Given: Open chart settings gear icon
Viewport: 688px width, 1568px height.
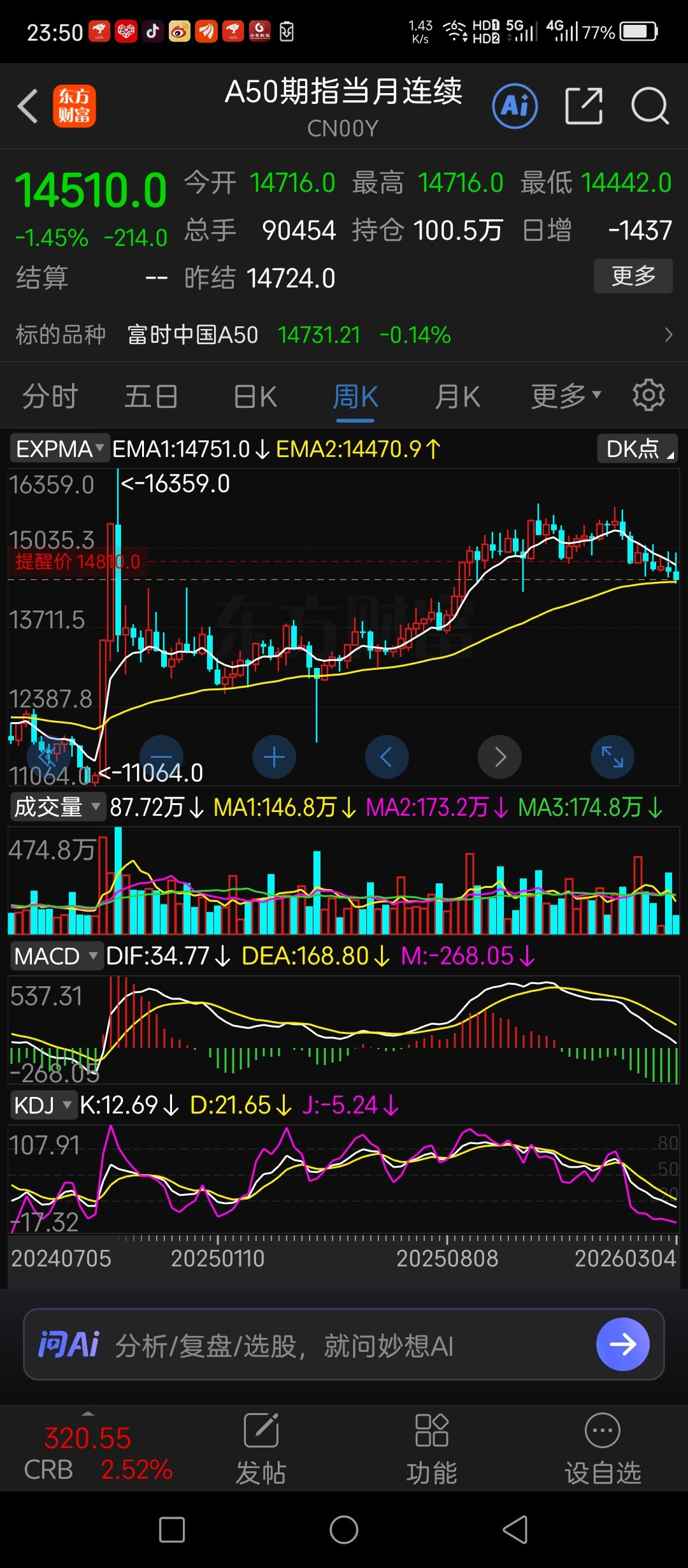Looking at the screenshot, I should click(x=649, y=395).
